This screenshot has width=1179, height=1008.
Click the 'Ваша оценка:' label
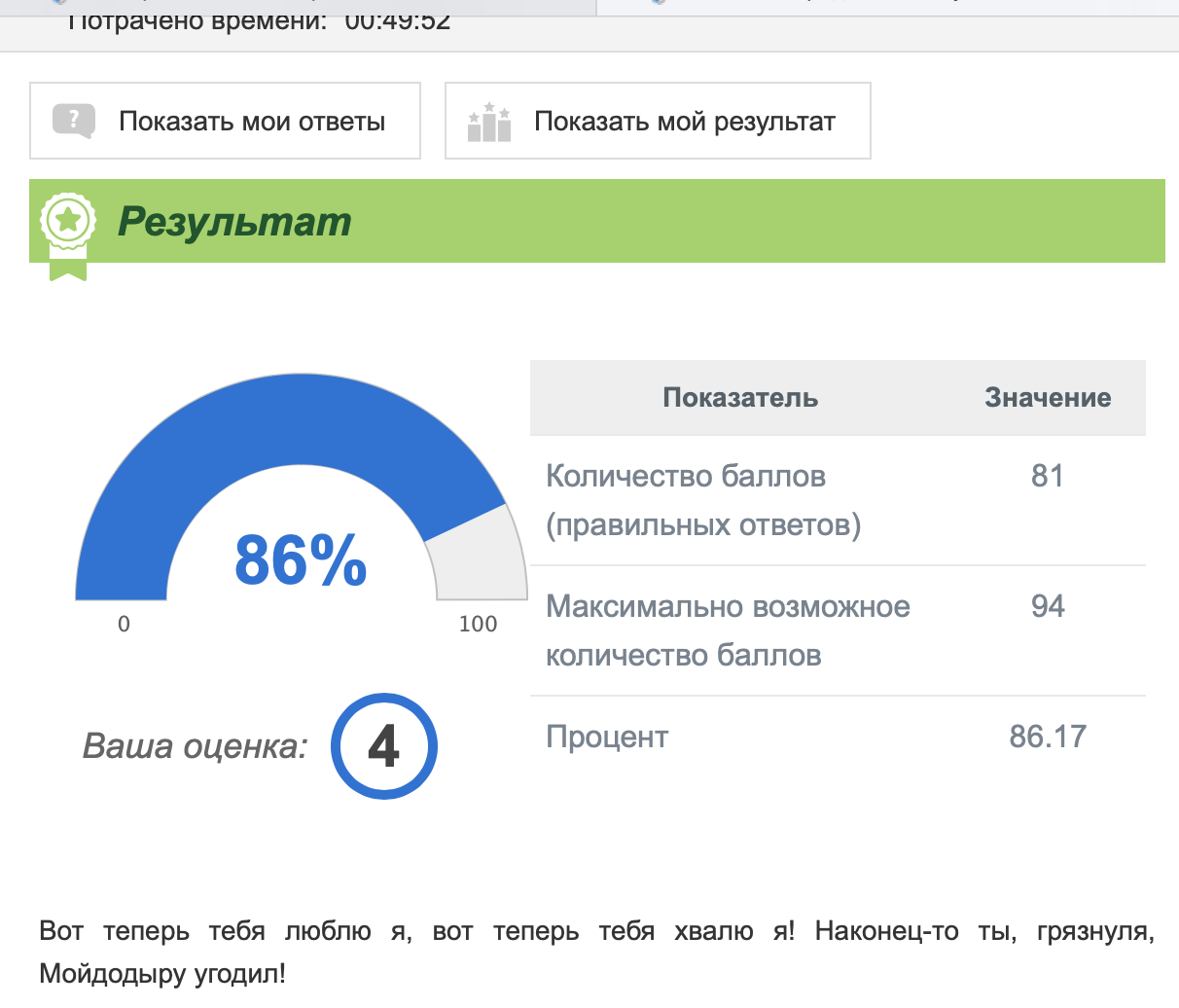pos(196,746)
